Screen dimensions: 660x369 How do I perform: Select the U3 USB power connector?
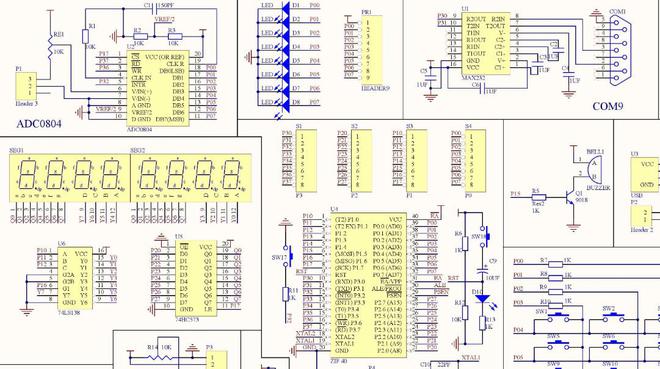pos(645,175)
